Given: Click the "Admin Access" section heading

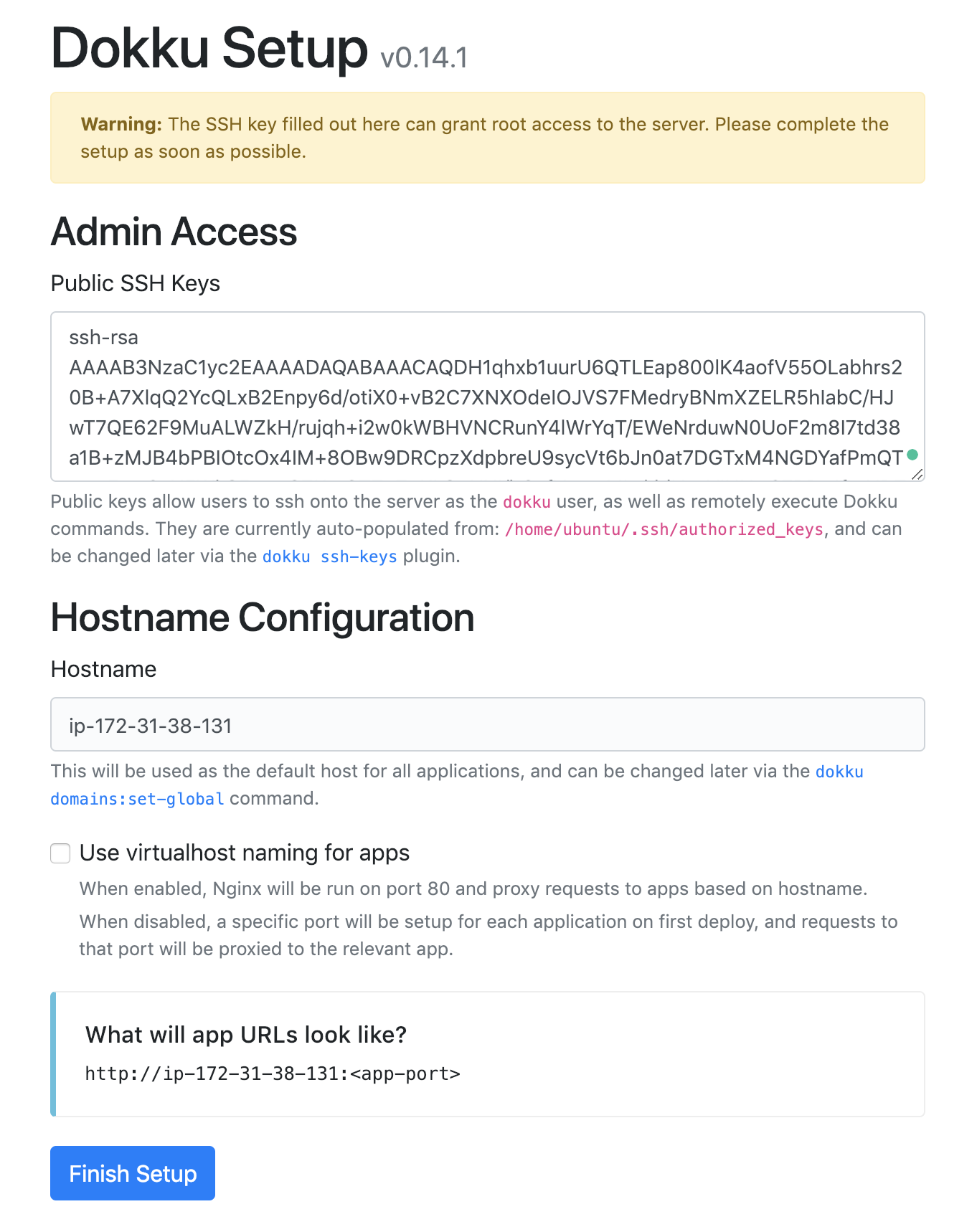Looking at the screenshot, I should [174, 232].
